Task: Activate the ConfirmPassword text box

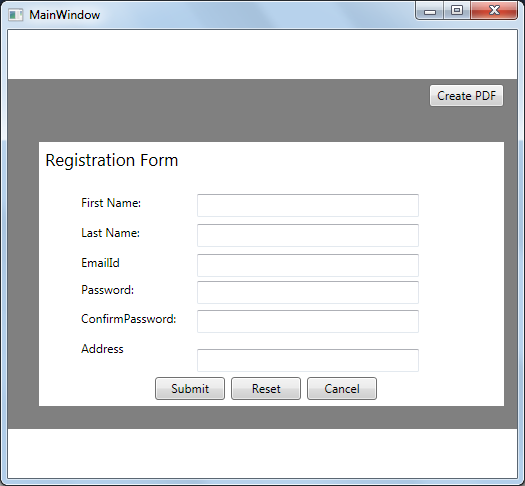Action: pyautogui.click(x=308, y=321)
